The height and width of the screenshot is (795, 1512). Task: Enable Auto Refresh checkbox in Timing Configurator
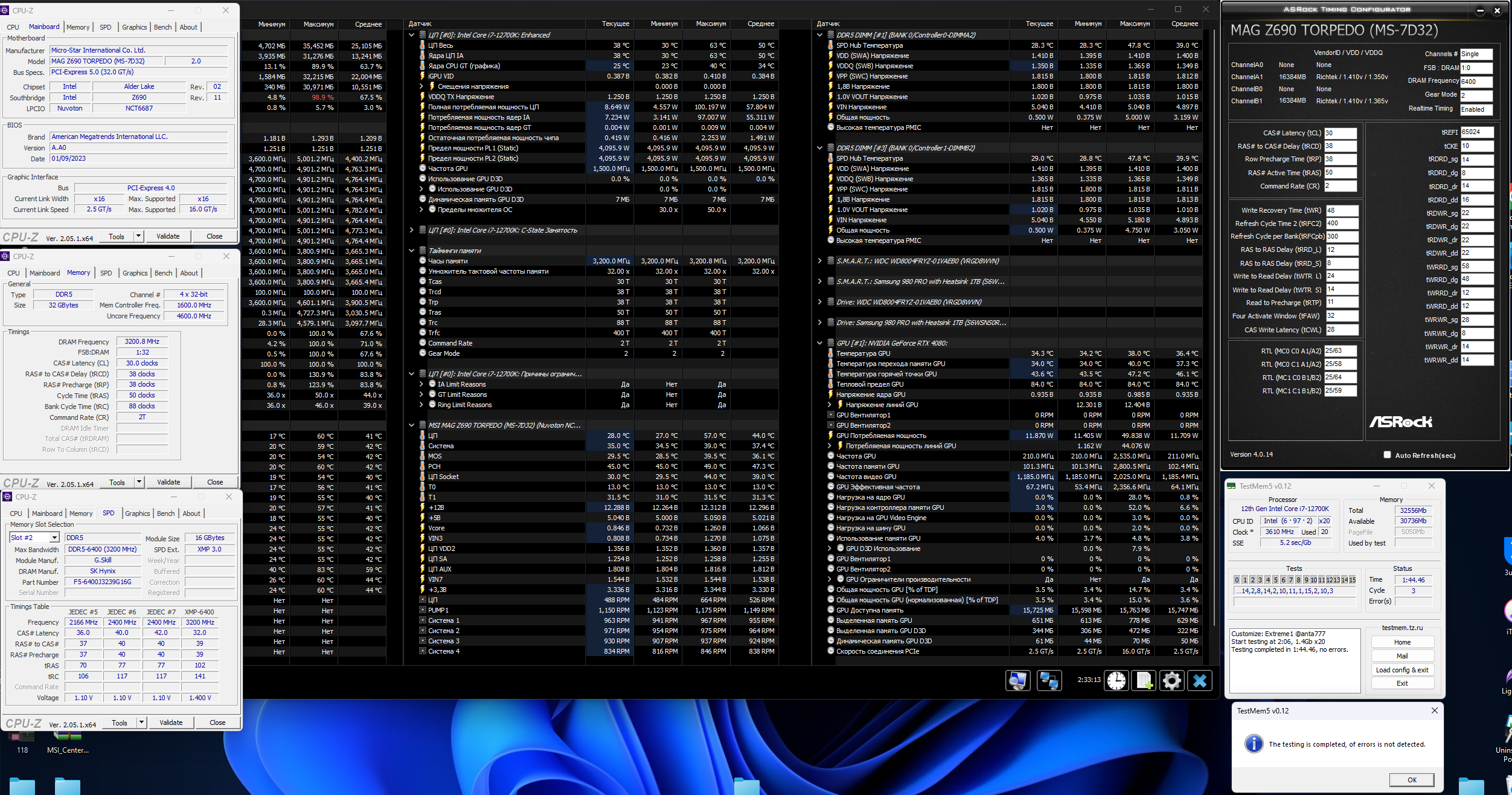(1387, 455)
